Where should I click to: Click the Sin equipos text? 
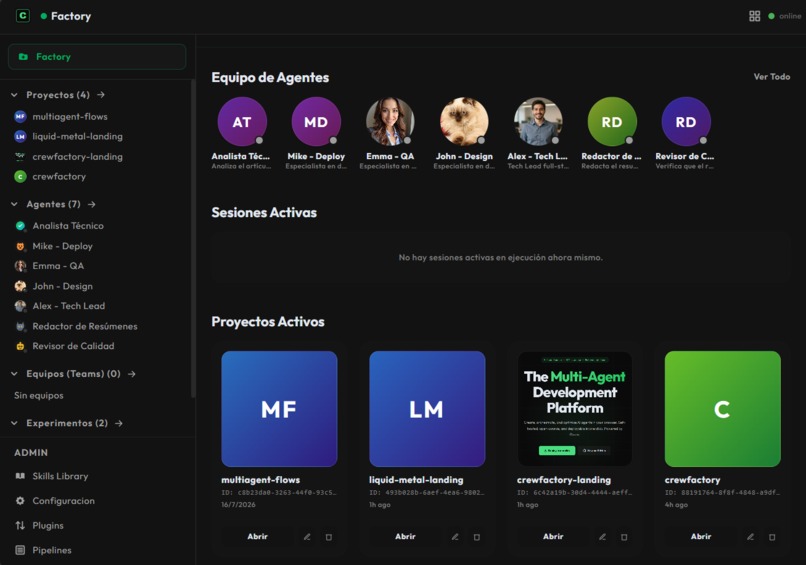(39, 395)
